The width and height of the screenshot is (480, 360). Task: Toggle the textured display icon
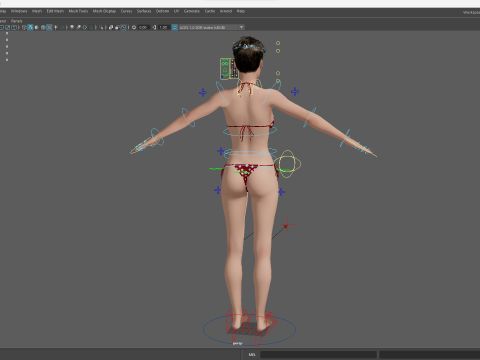point(49,27)
